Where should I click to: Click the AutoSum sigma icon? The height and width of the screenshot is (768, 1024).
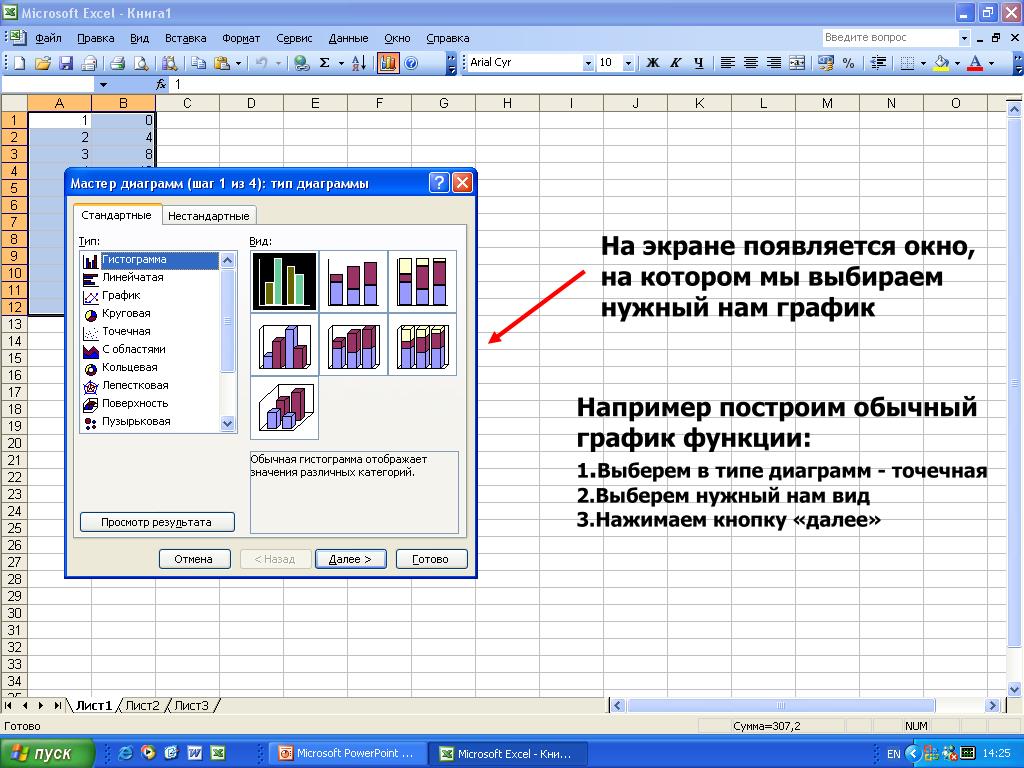click(x=325, y=63)
